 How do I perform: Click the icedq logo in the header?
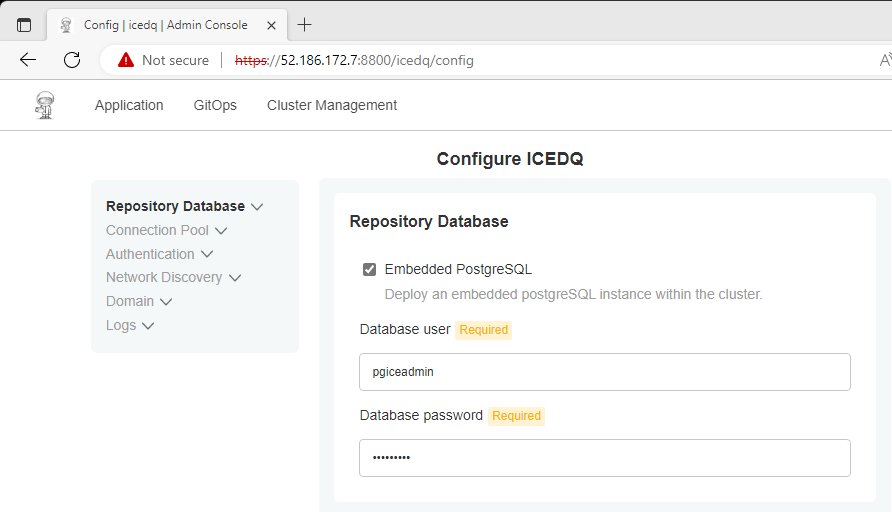pyautogui.click(x=44, y=105)
